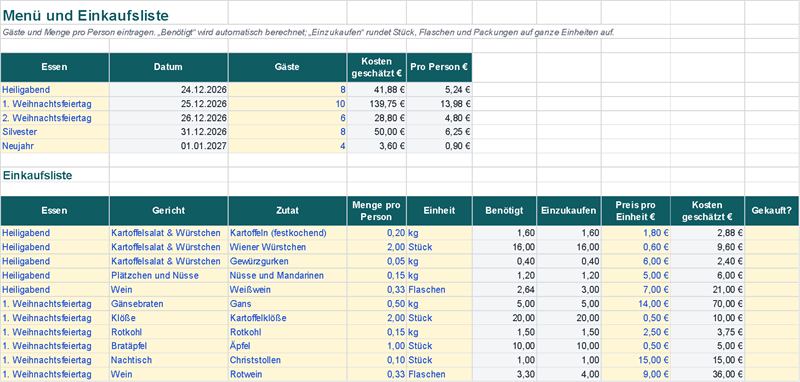Click the date cell 26.12.2026

coord(168,118)
